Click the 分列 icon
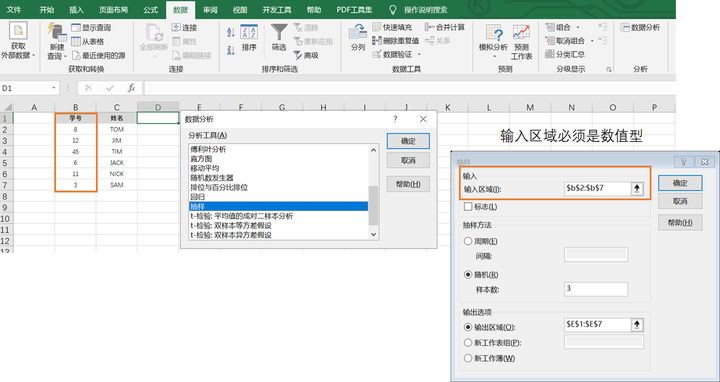 (358, 32)
